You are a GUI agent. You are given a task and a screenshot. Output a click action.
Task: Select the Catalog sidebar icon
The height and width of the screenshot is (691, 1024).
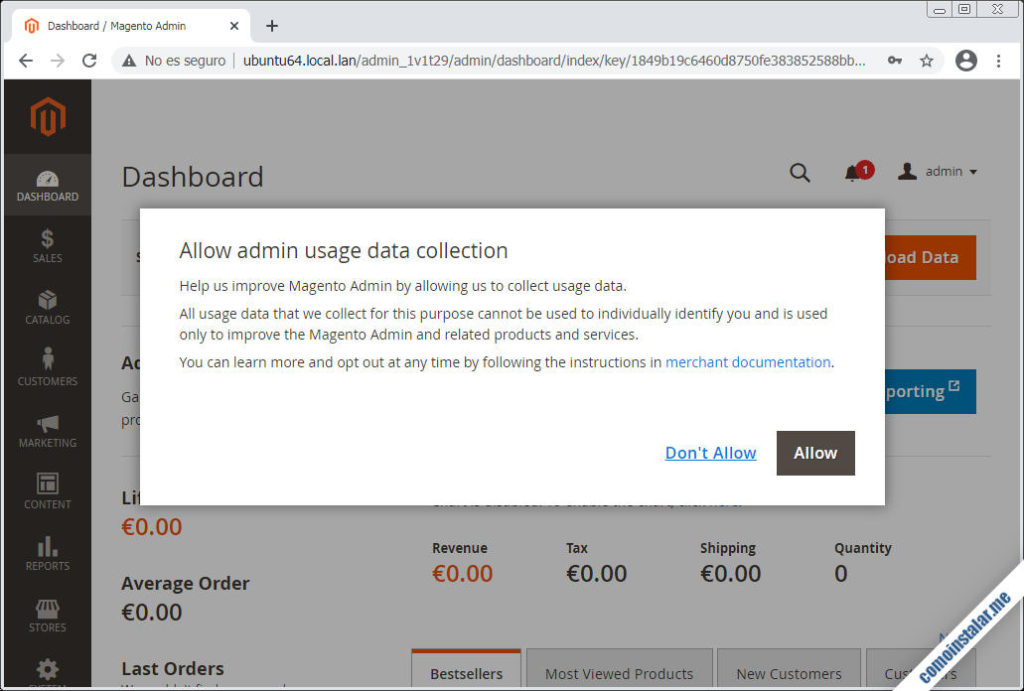(47, 306)
